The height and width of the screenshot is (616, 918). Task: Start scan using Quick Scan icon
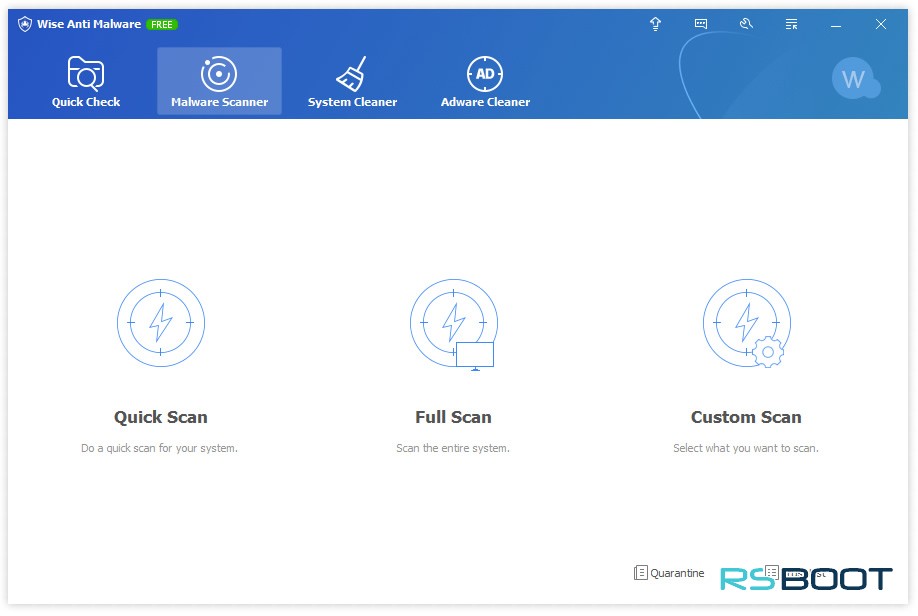[160, 323]
